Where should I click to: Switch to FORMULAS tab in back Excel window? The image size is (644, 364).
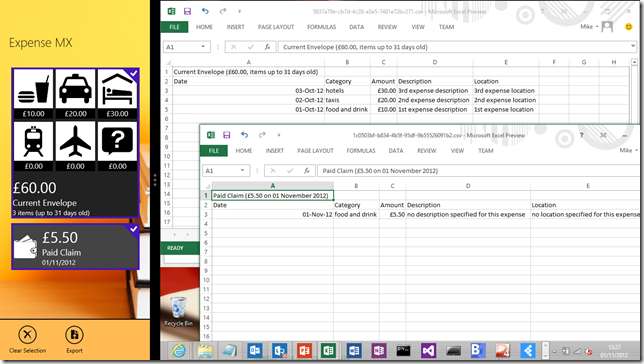click(321, 27)
